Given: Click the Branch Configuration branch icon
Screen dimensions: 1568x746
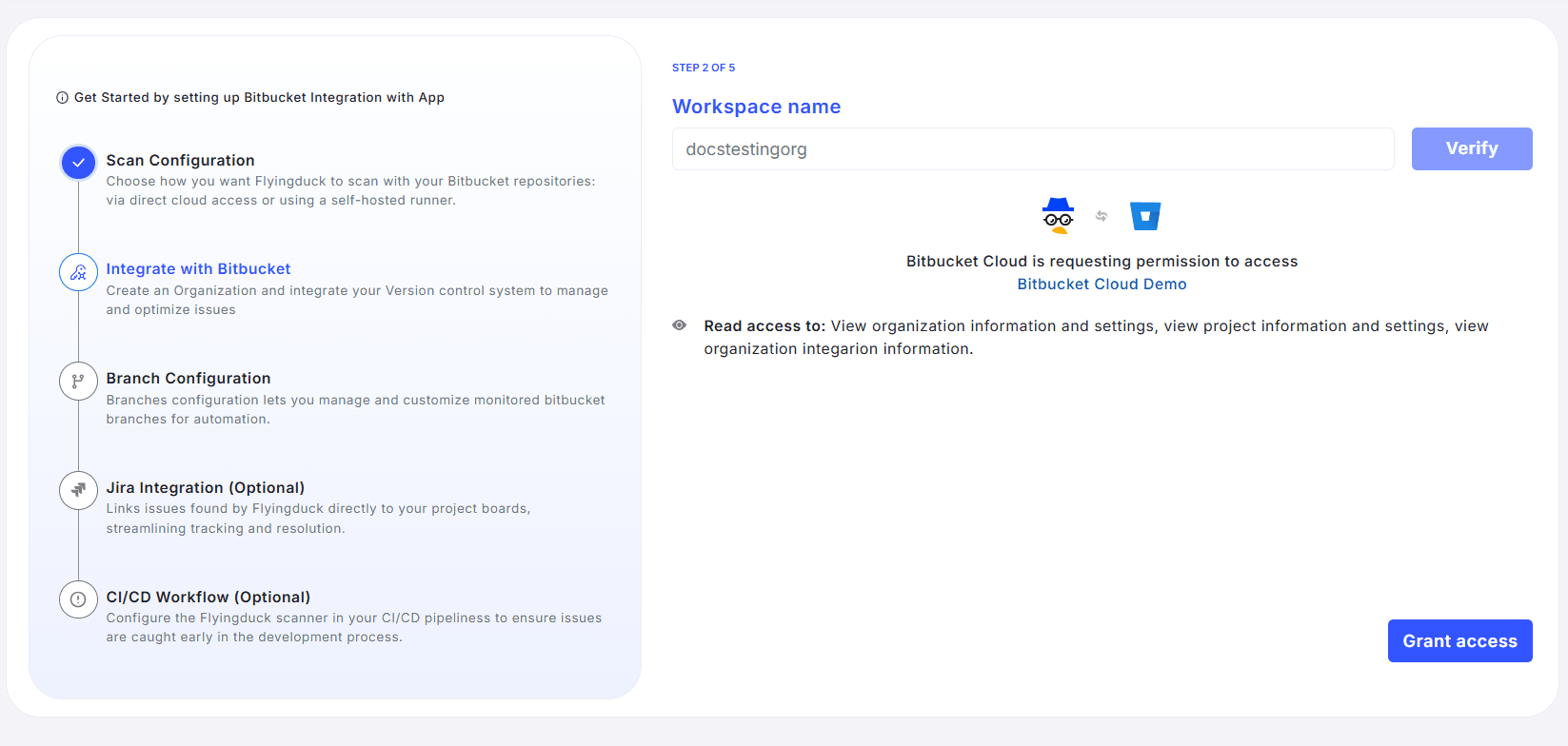Looking at the screenshot, I should [78, 382].
